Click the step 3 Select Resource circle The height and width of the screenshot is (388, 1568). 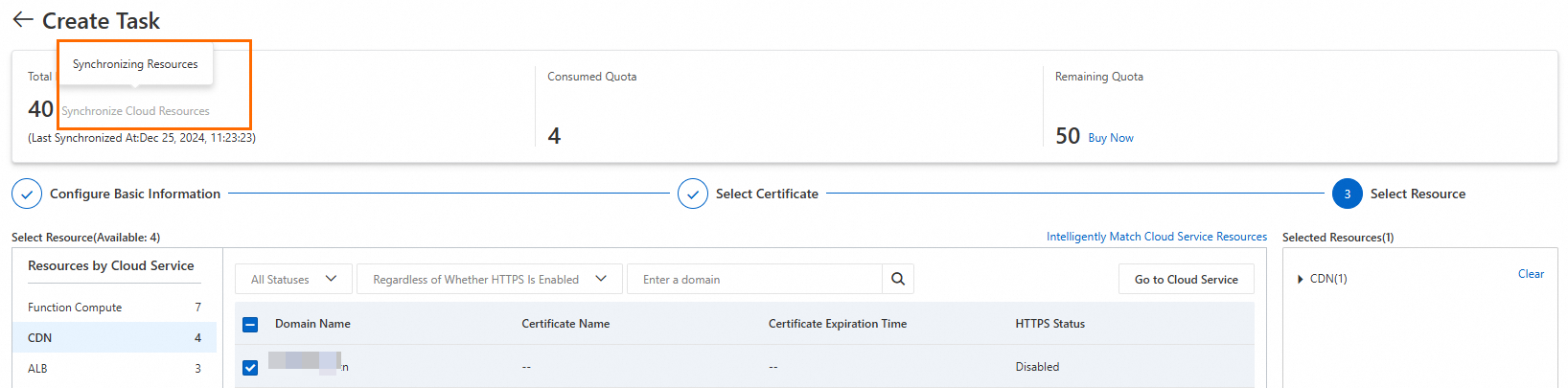tap(1347, 194)
